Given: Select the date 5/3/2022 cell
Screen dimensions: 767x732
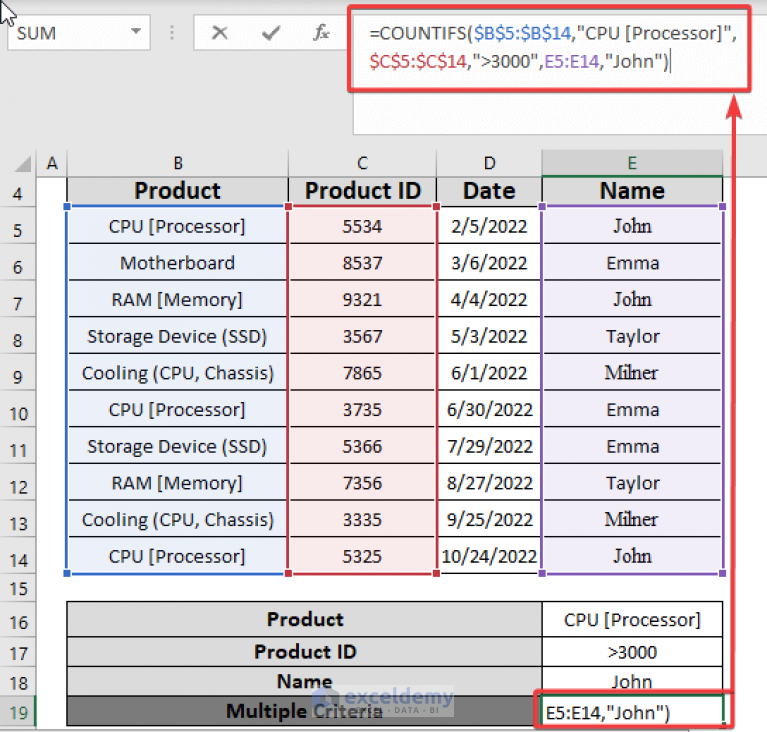Looking at the screenshot, I should 489,336.
